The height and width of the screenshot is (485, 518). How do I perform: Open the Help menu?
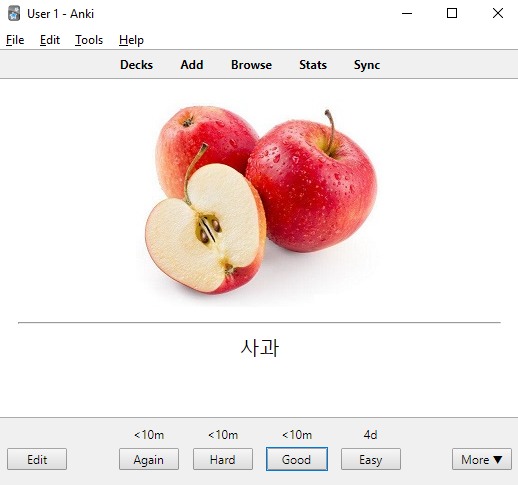point(131,40)
